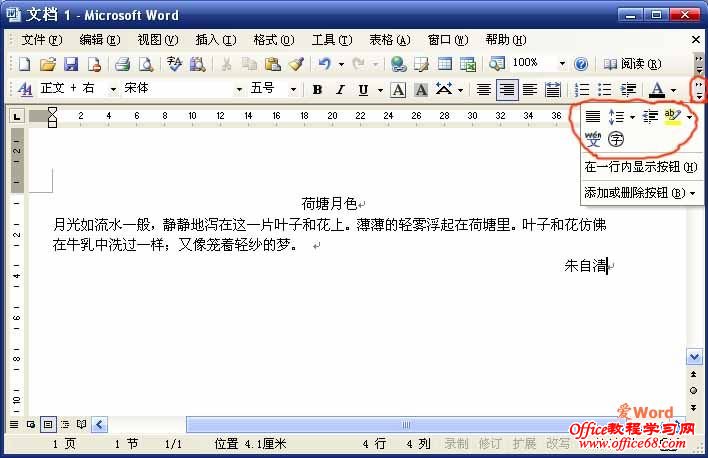Click the ruler tab selector L box
This screenshot has height=458, width=708.
[x=17, y=117]
